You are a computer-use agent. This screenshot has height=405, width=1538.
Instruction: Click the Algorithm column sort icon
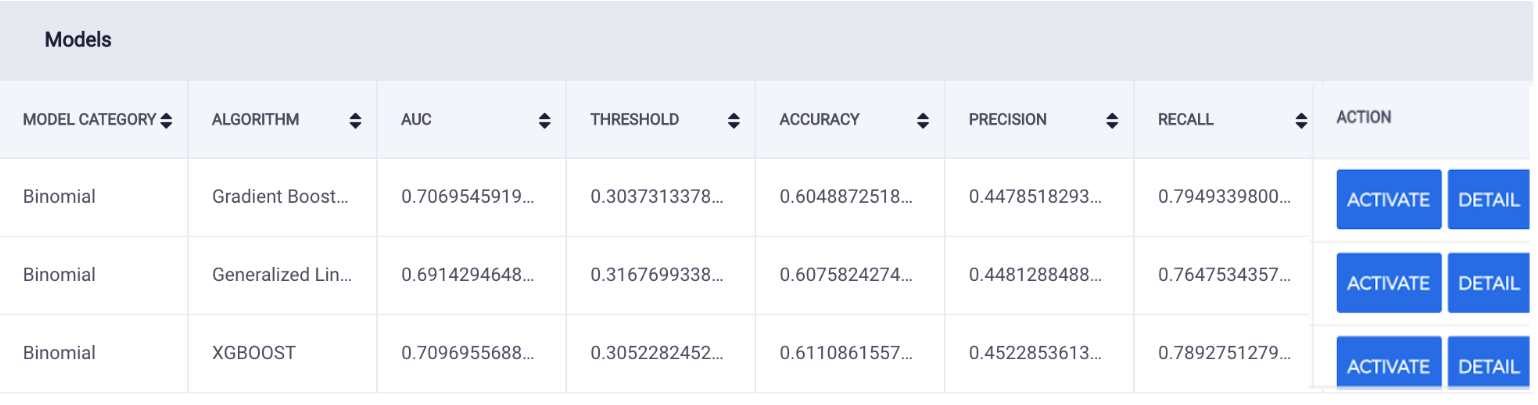[x=355, y=120]
